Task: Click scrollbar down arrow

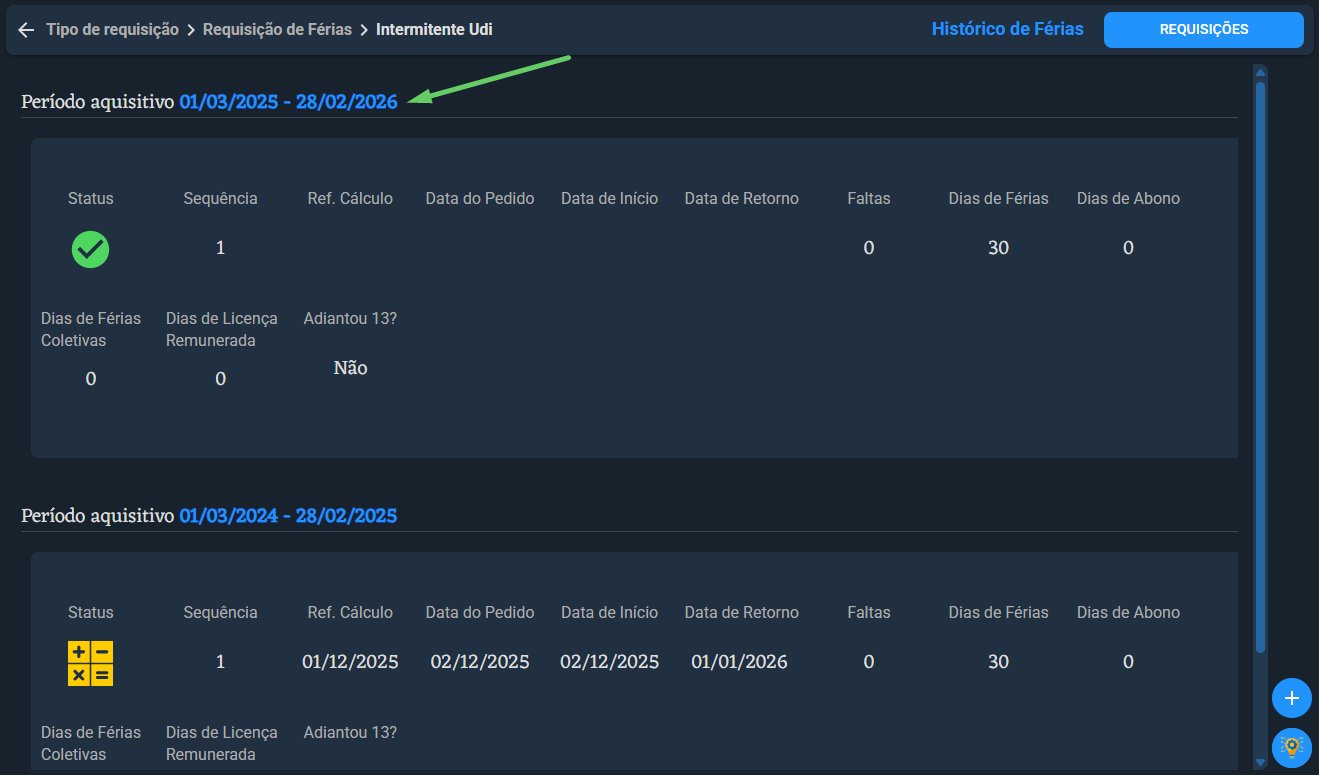Action: click(1260, 763)
